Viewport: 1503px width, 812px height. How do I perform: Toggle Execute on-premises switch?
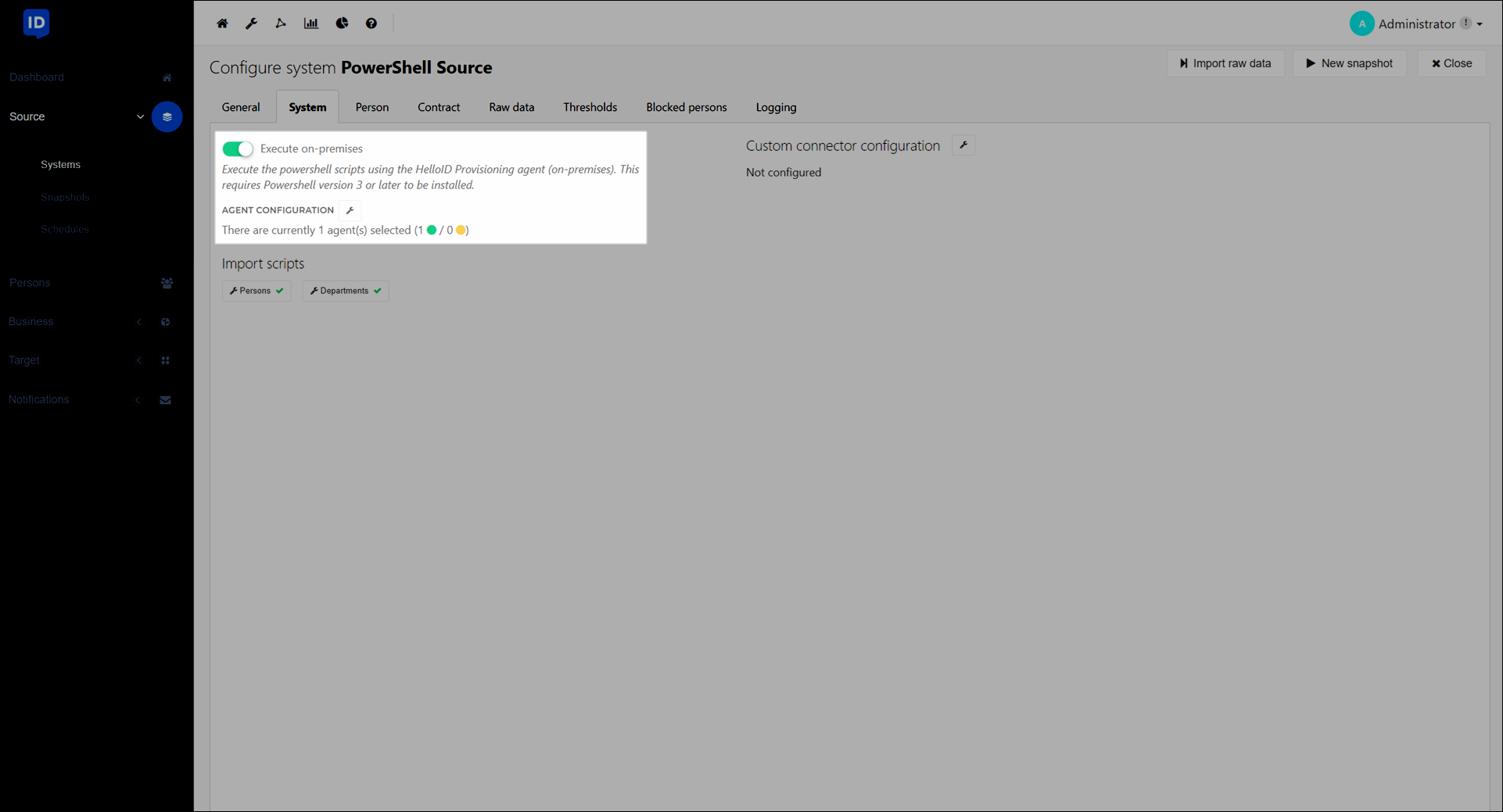point(238,148)
